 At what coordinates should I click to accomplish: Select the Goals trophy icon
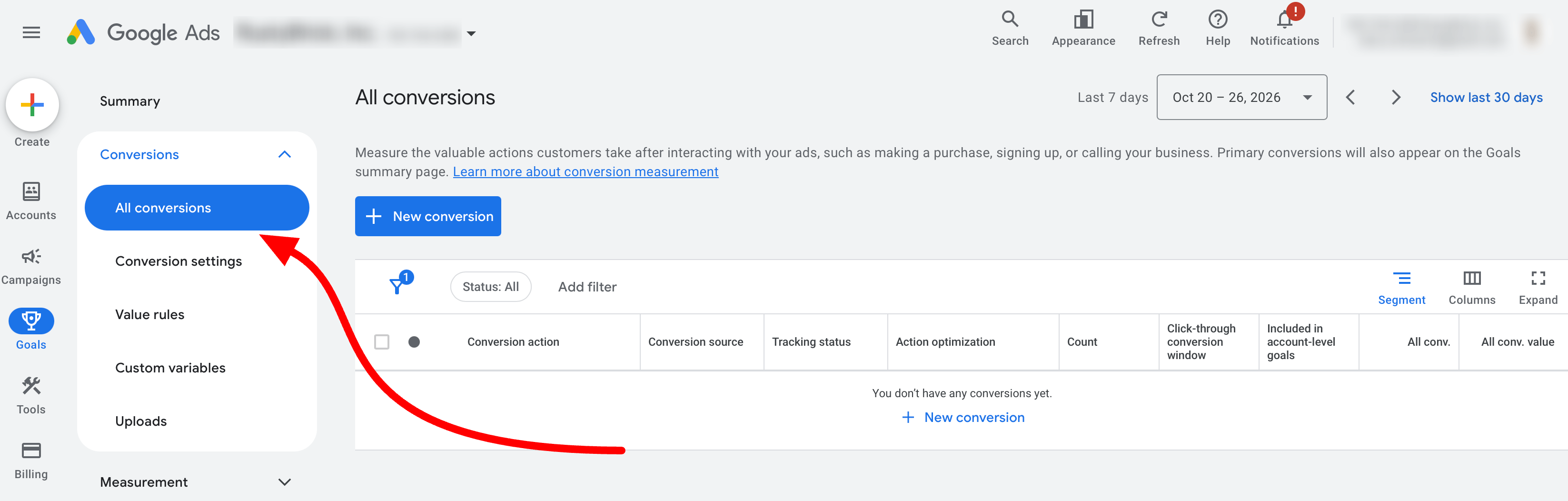31,321
